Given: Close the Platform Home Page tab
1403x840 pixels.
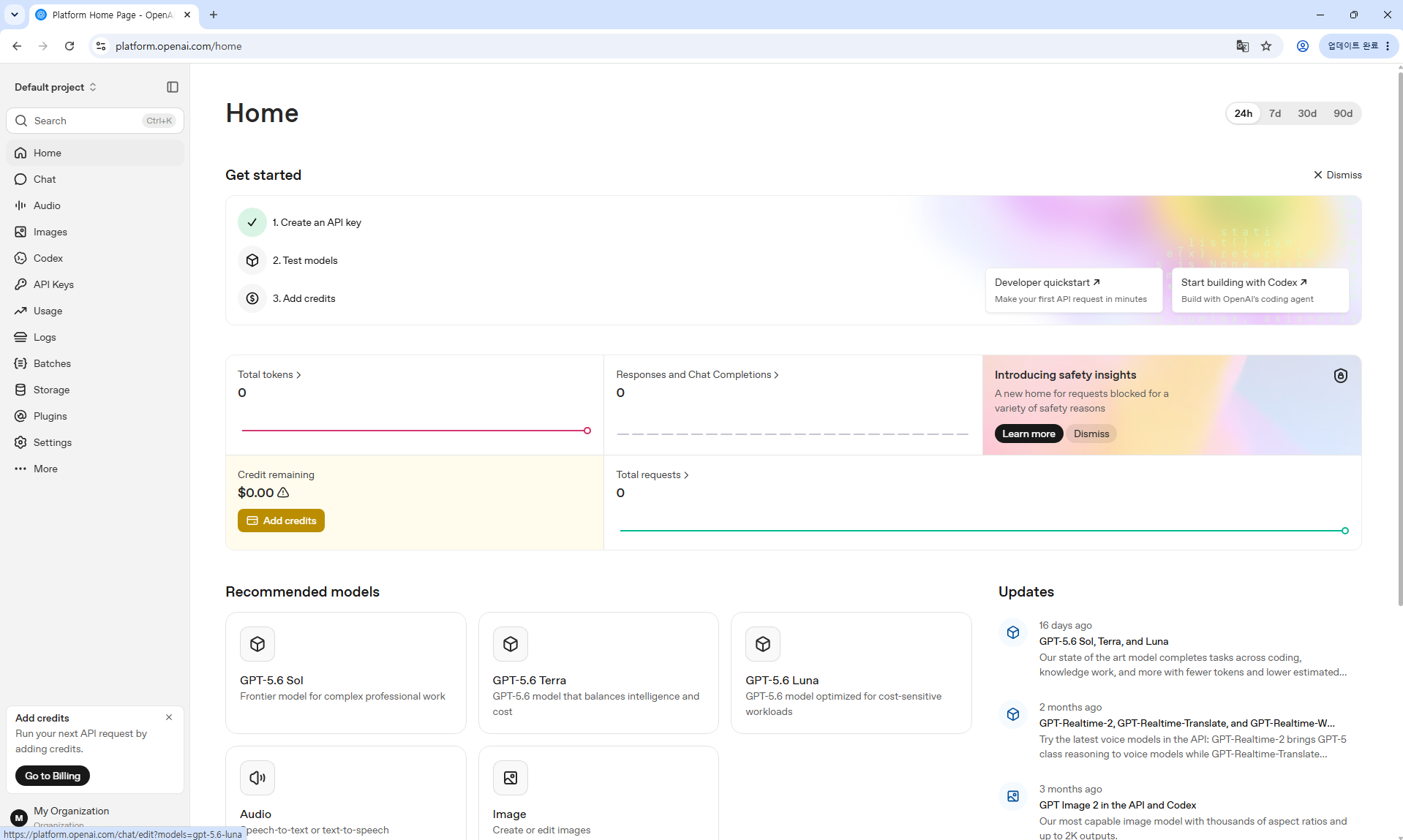Looking at the screenshot, I should (x=187, y=15).
